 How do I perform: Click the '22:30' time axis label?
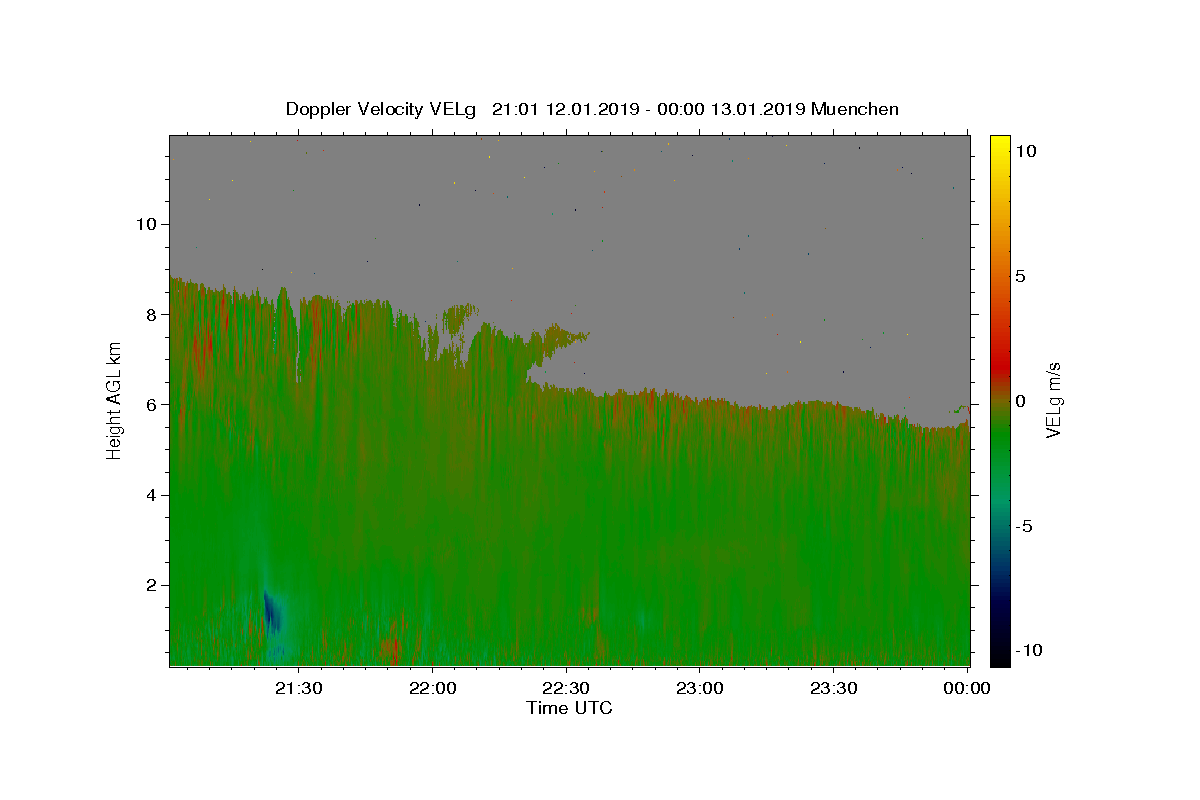click(x=566, y=688)
